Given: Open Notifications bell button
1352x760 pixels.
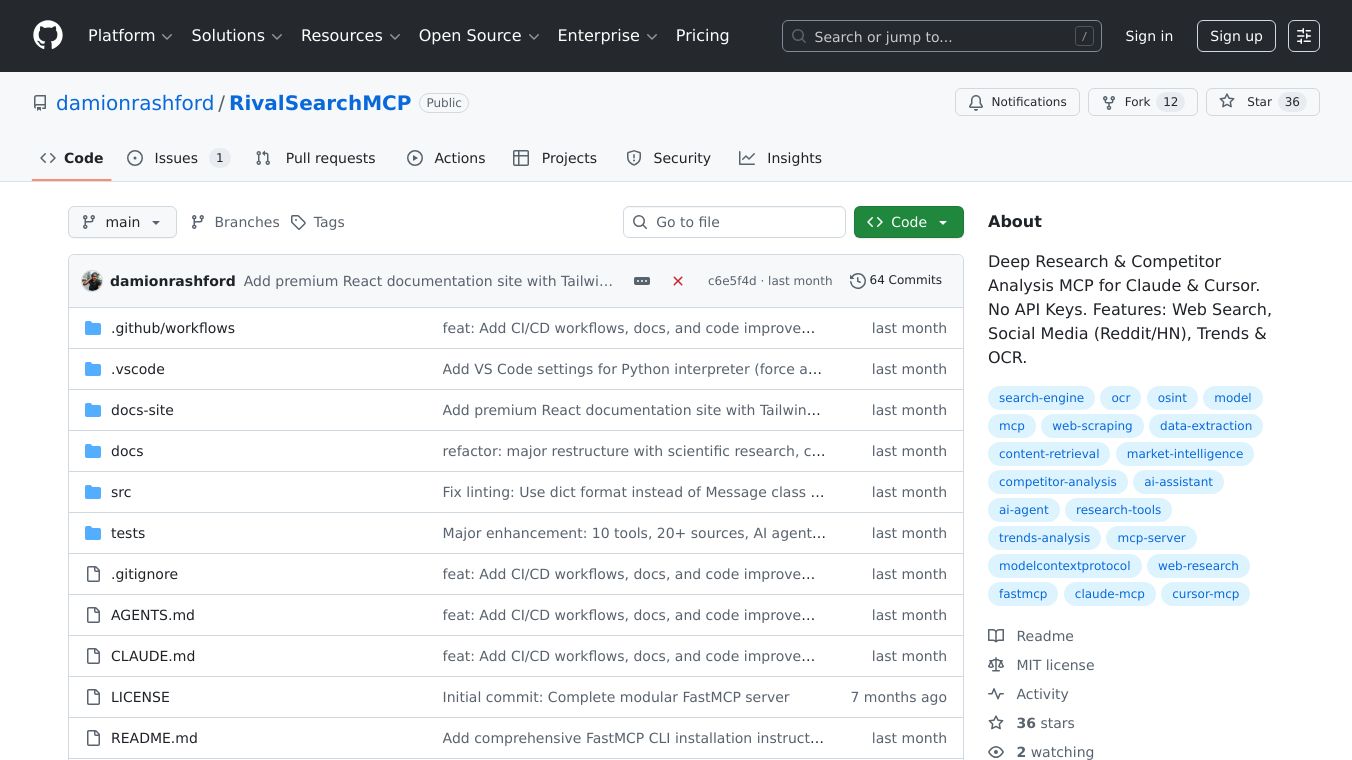Looking at the screenshot, I should pyautogui.click(x=1017, y=102).
